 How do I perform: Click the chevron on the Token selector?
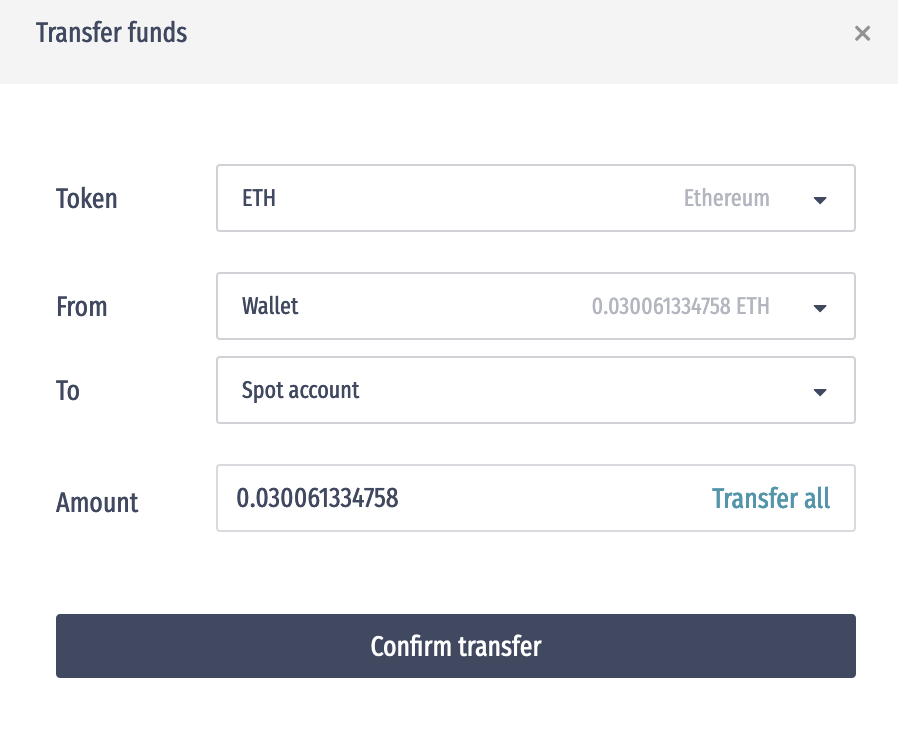(x=820, y=199)
